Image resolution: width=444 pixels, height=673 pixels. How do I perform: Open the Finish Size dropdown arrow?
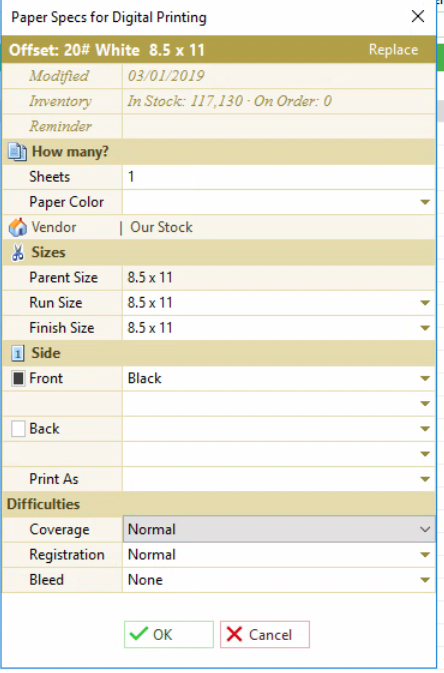[425, 328]
